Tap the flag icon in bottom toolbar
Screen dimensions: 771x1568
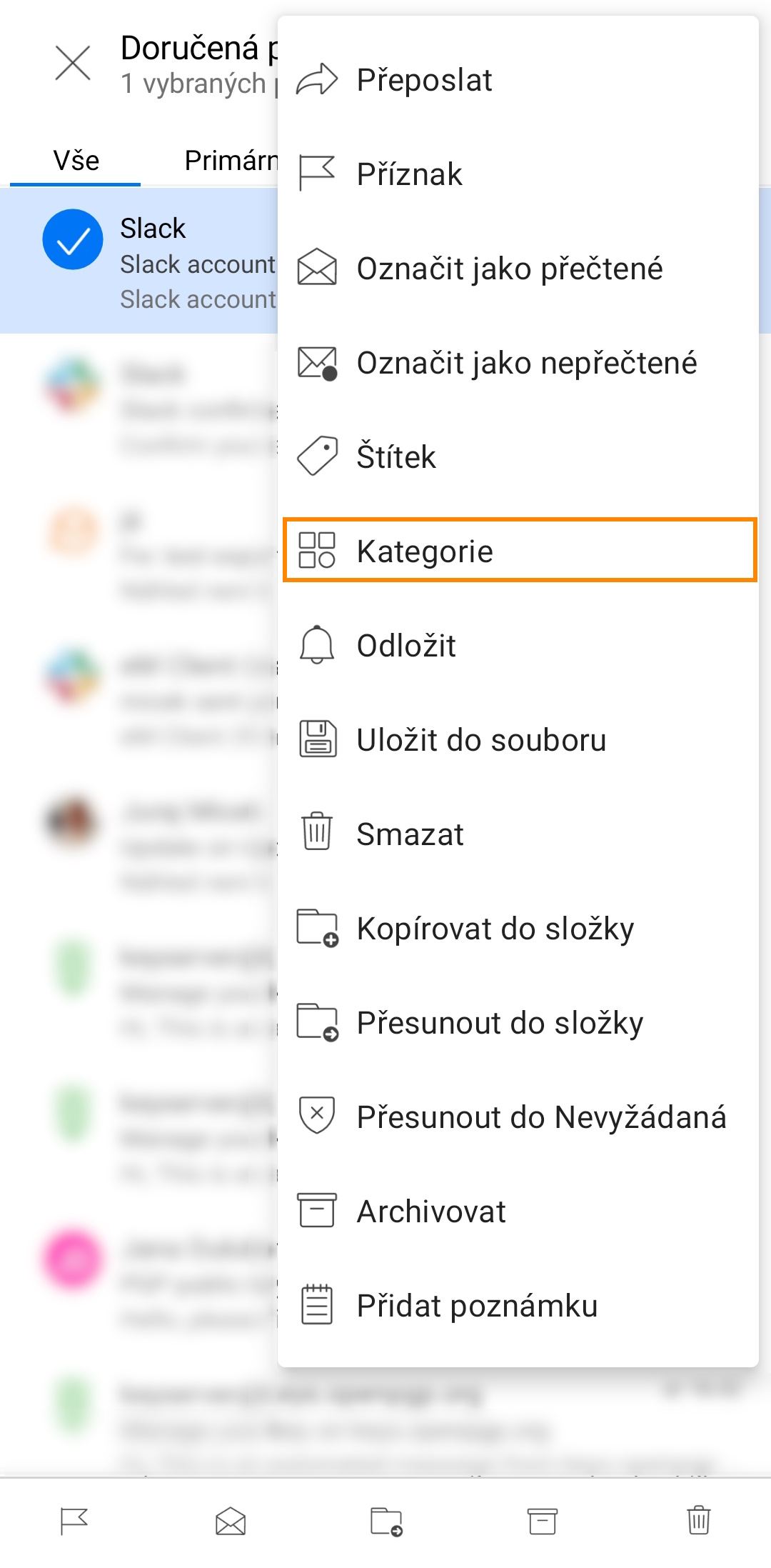click(74, 1521)
